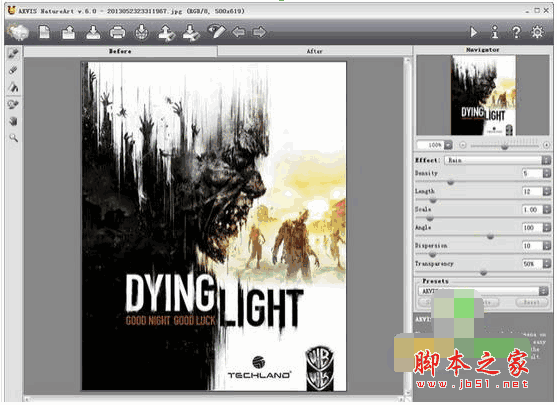The image size is (557, 405).
Task: Print the image with the printer icon
Action: [x=117, y=33]
